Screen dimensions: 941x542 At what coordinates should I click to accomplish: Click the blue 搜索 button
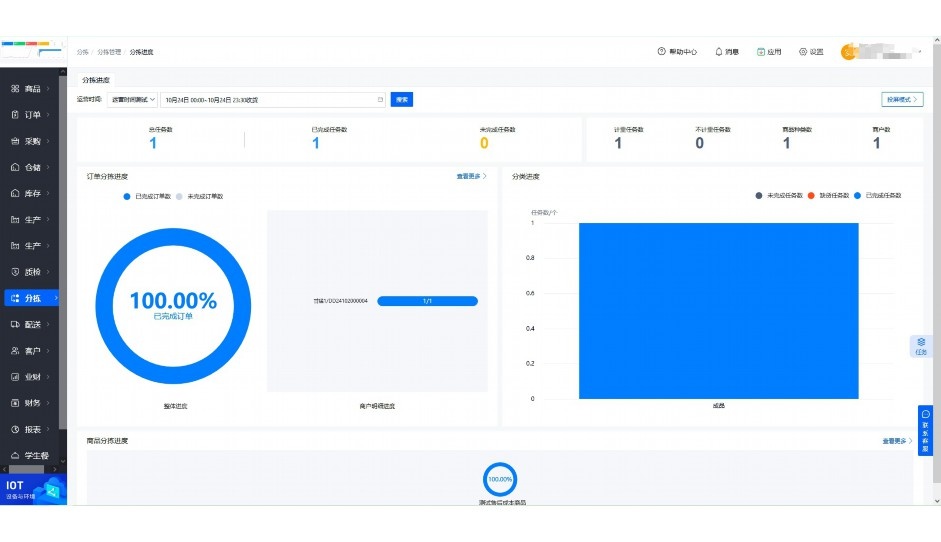coord(401,100)
